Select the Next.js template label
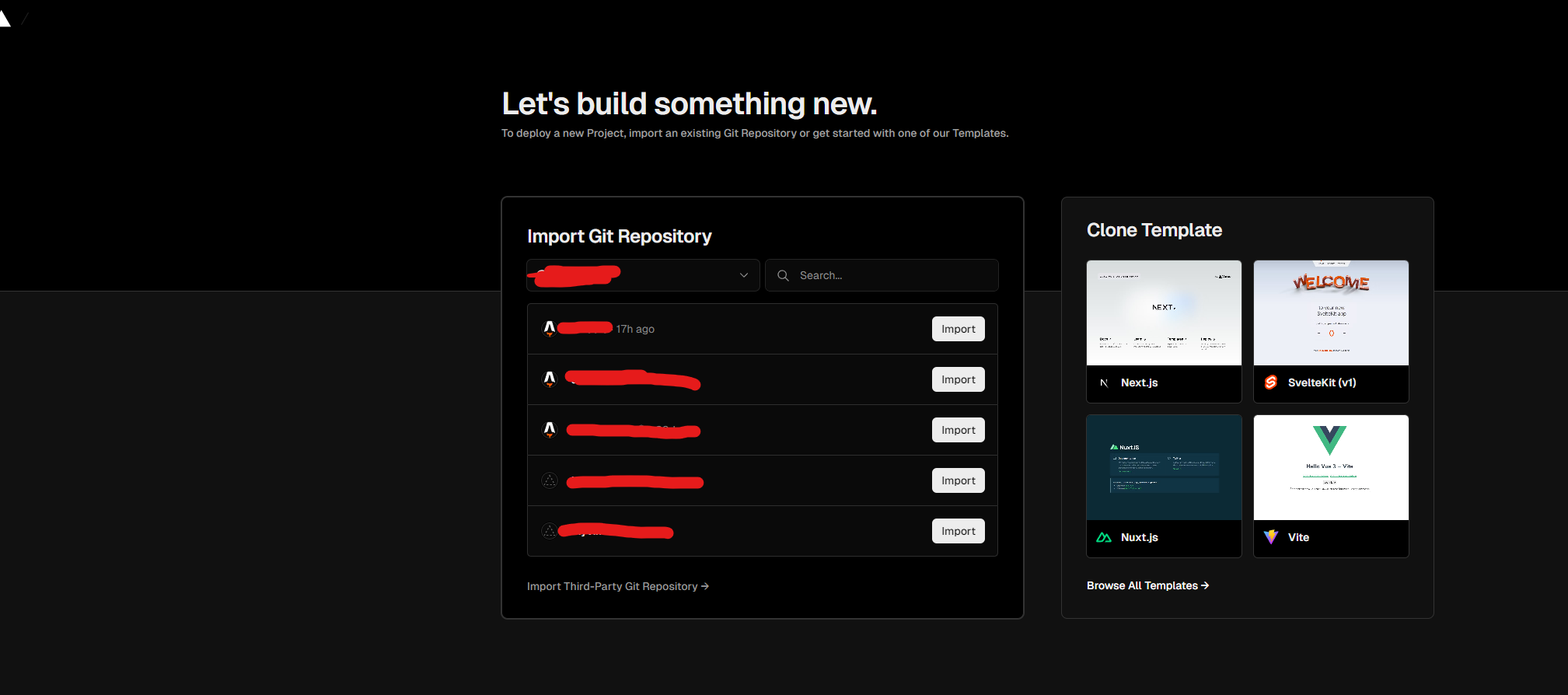Image resolution: width=1568 pixels, height=695 pixels. point(1139,382)
